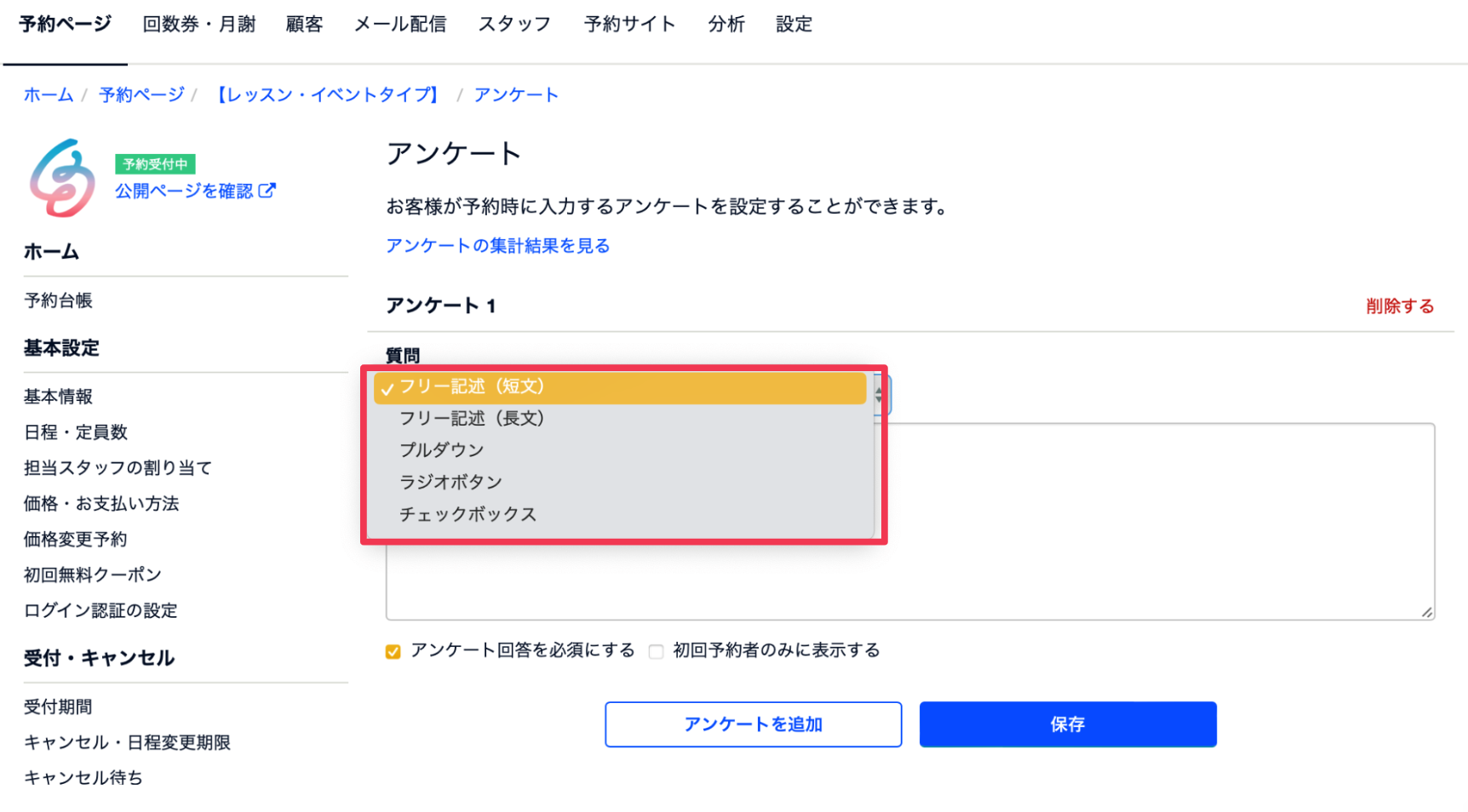1468x812 pixels.
Task: Click ホーム breadcrumb link
Action: tap(49, 94)
